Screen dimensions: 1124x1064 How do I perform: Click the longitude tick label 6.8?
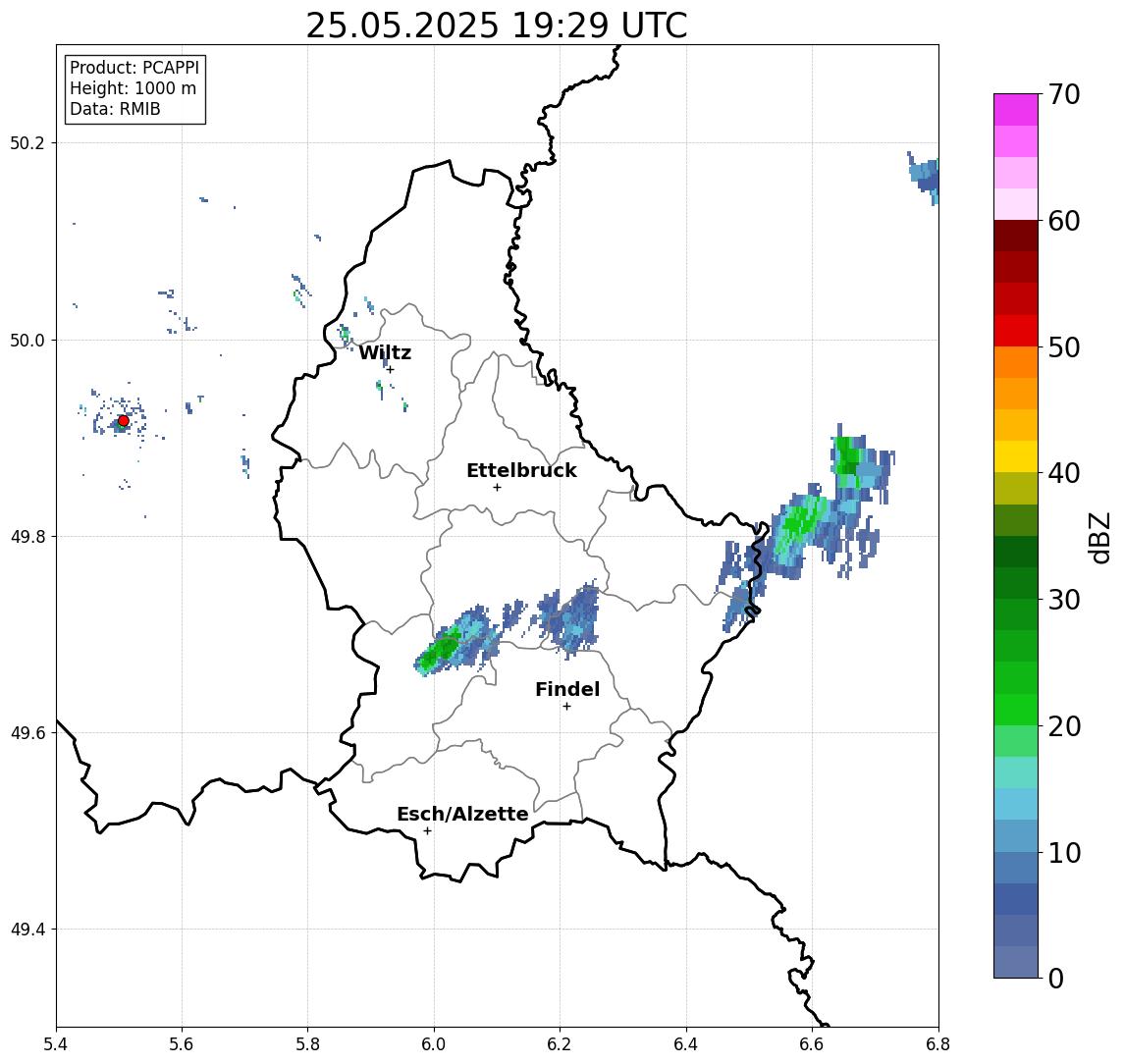coord(937,1044)
